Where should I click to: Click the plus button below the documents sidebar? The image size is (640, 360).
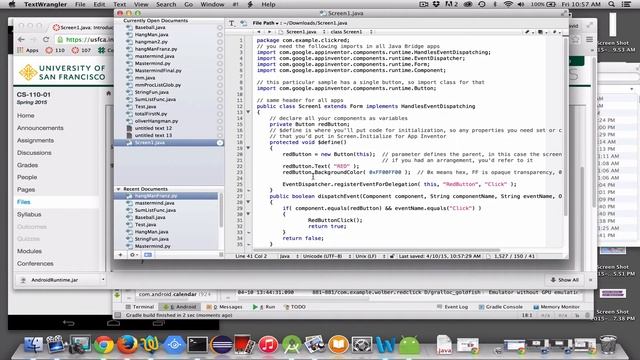[x=120, y=255]
